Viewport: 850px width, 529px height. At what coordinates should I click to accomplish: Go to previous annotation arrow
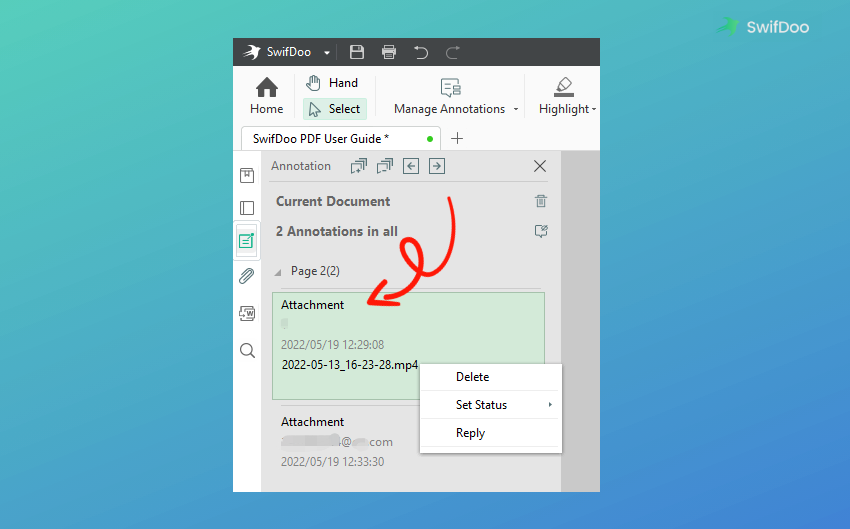point(411,166)
